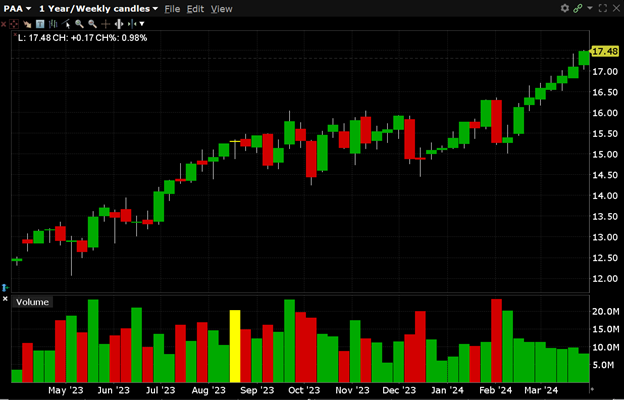
Task: Click the zoom out magnifier
Action: (x=92, y=24)
